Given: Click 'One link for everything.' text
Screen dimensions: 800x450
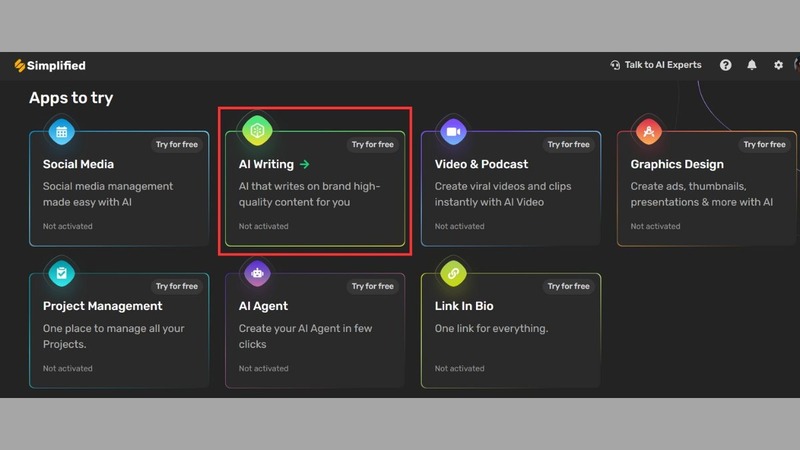Looking at the screenshot, I should point(491,329).
